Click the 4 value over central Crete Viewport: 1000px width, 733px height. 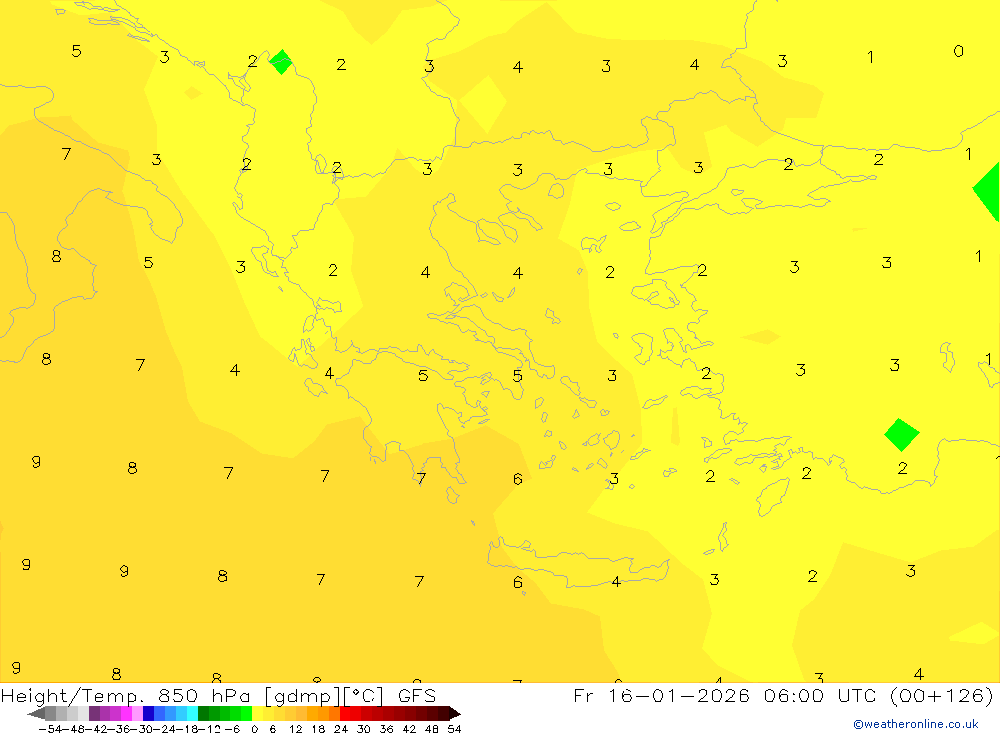pos(616,581)
